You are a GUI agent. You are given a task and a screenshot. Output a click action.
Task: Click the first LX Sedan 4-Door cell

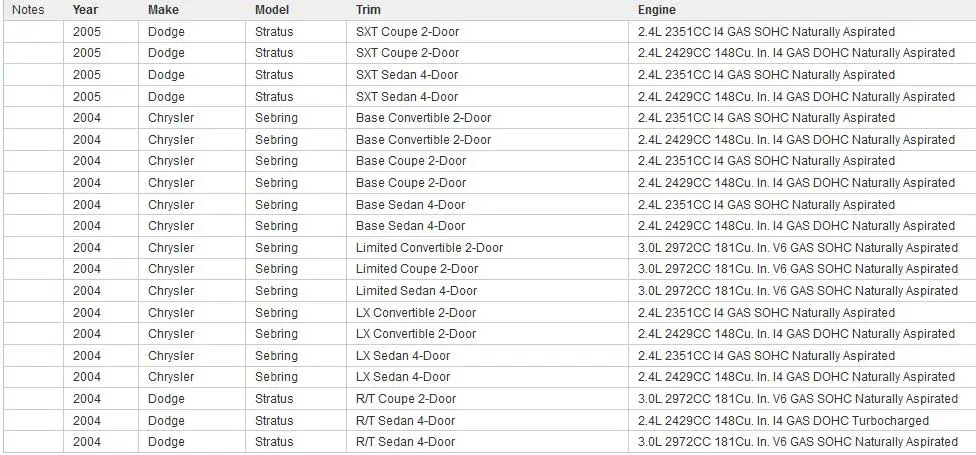[x=487, y=355]
